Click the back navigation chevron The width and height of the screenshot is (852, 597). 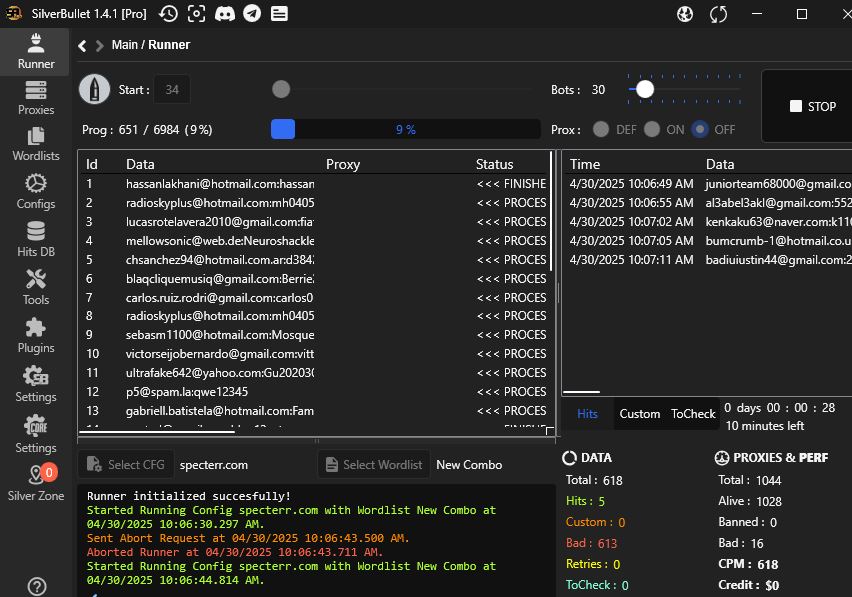point(82,45)
